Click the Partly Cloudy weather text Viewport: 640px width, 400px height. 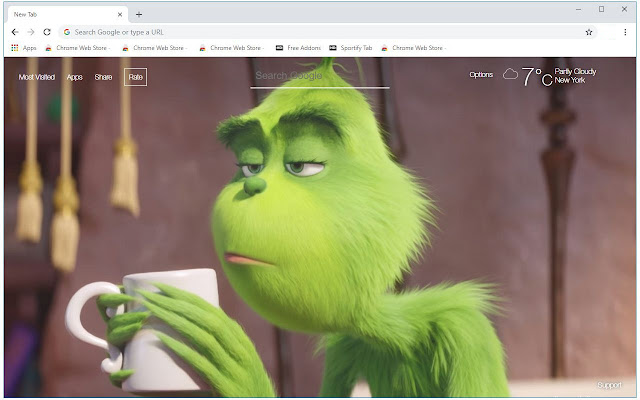[x=575, y=71]
